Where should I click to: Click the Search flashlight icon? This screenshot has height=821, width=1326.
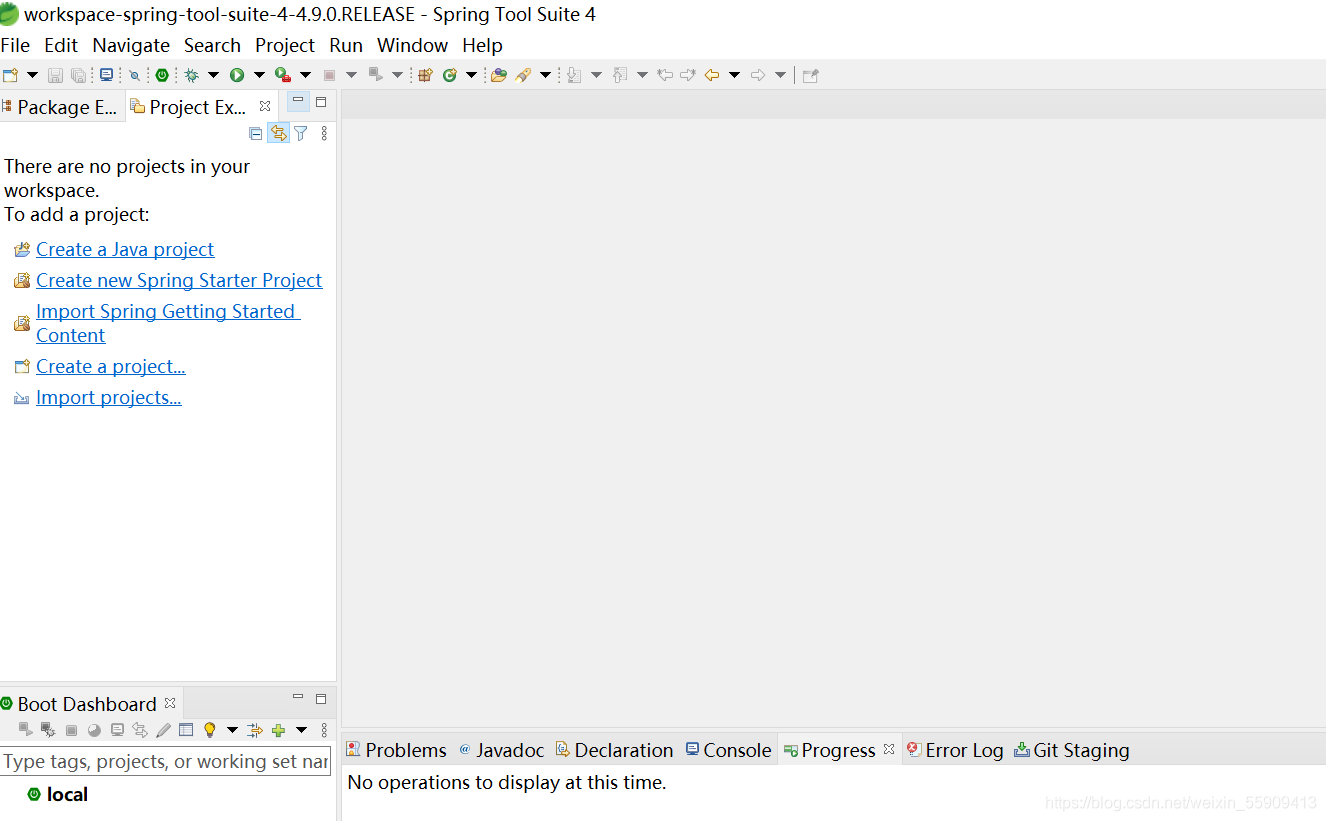click(523, 75)
